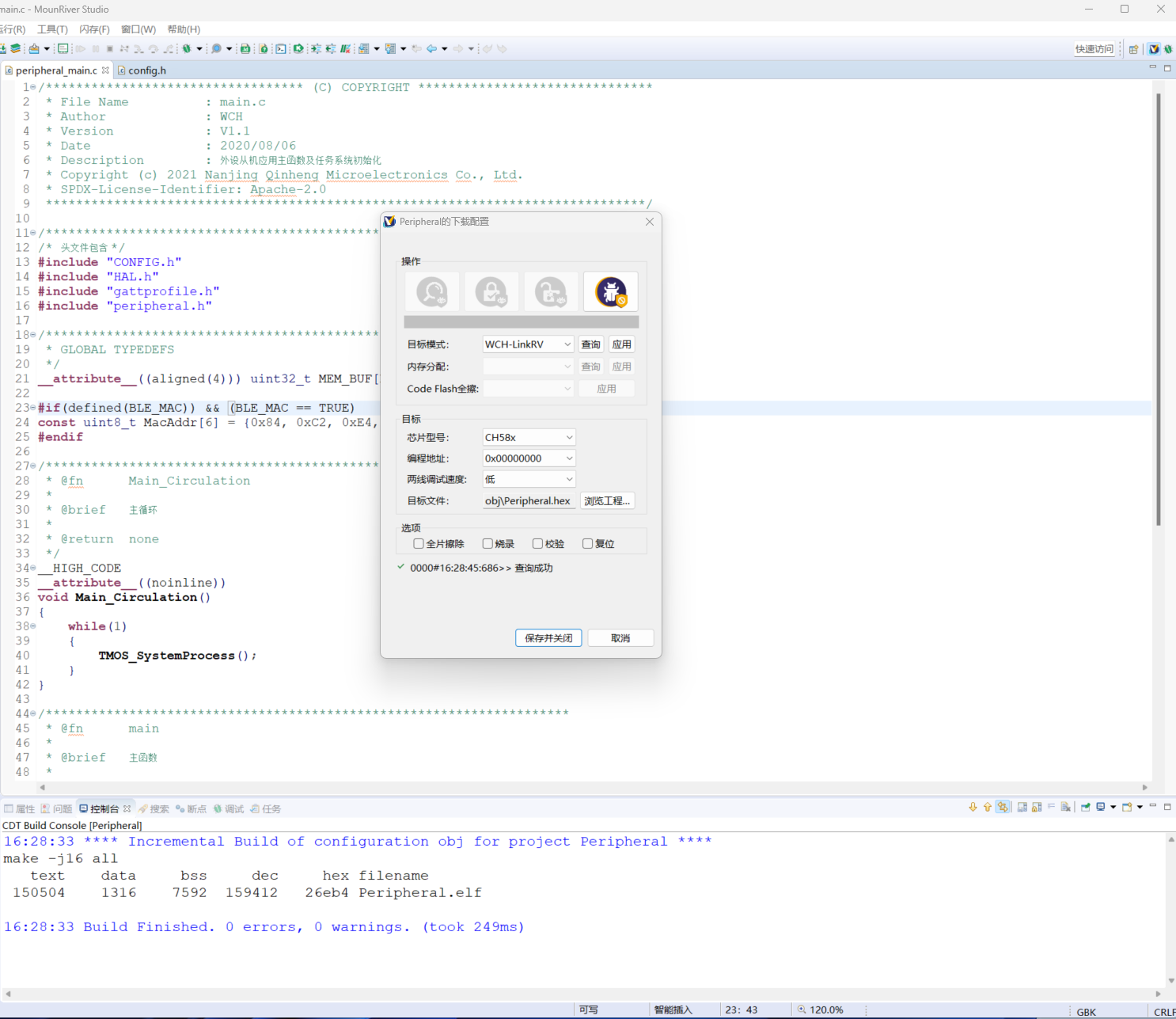Tick the 校验 verify checkbox
This screenshot has height=1019, width=1176.
pyautogui.click(x=537, y=544)
